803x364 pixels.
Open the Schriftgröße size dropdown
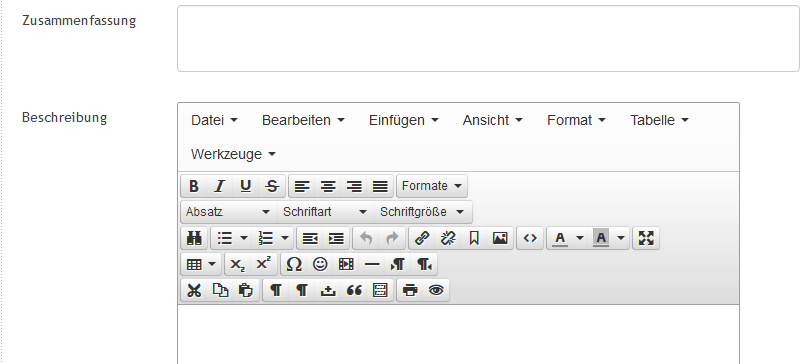coord(423,212)
